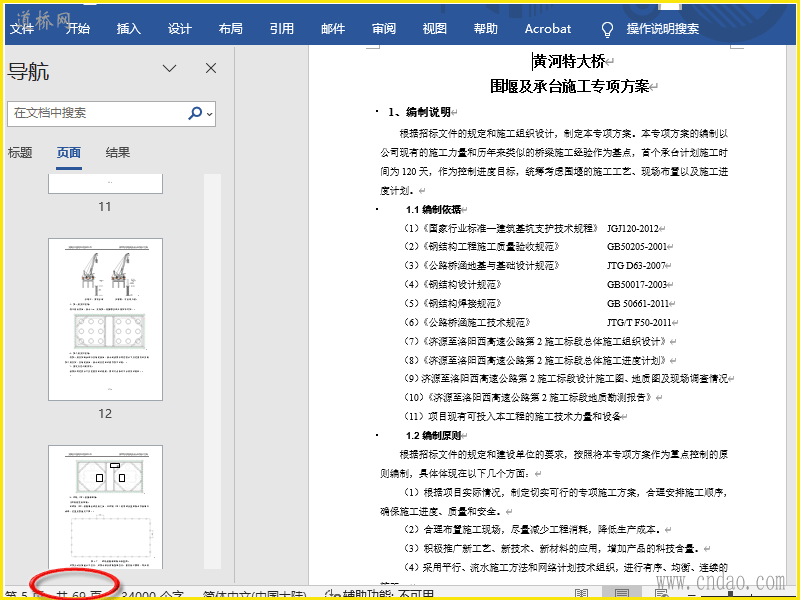Image resolution: width=800 pixels, height=600 pixels.
Task: Expand search options dropdown arrow
Action: tap(210, 114)
